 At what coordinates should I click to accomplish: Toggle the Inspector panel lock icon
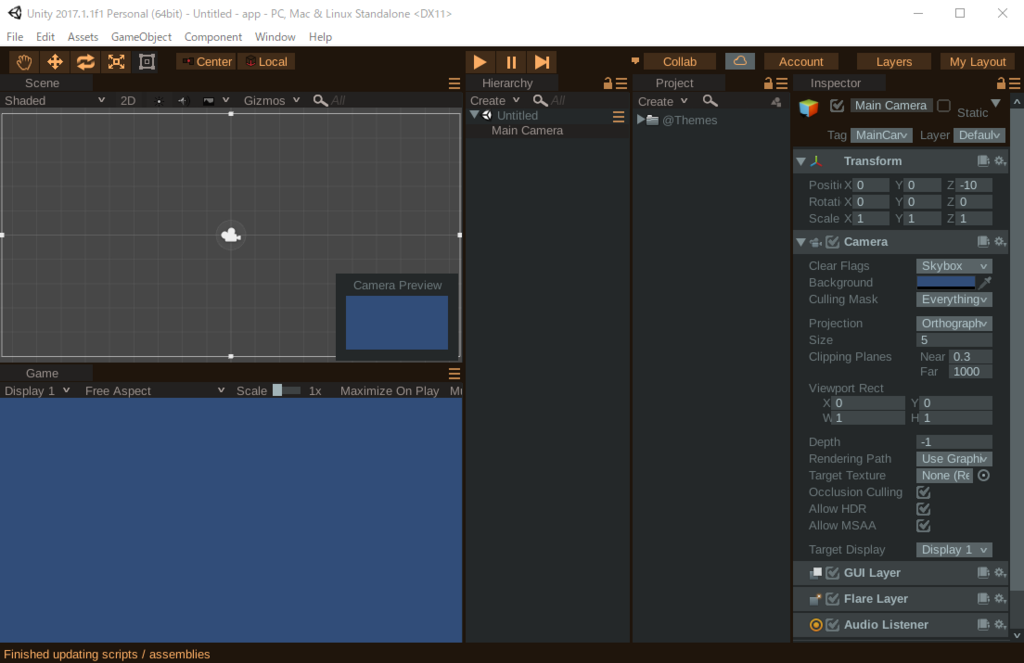1001,83
